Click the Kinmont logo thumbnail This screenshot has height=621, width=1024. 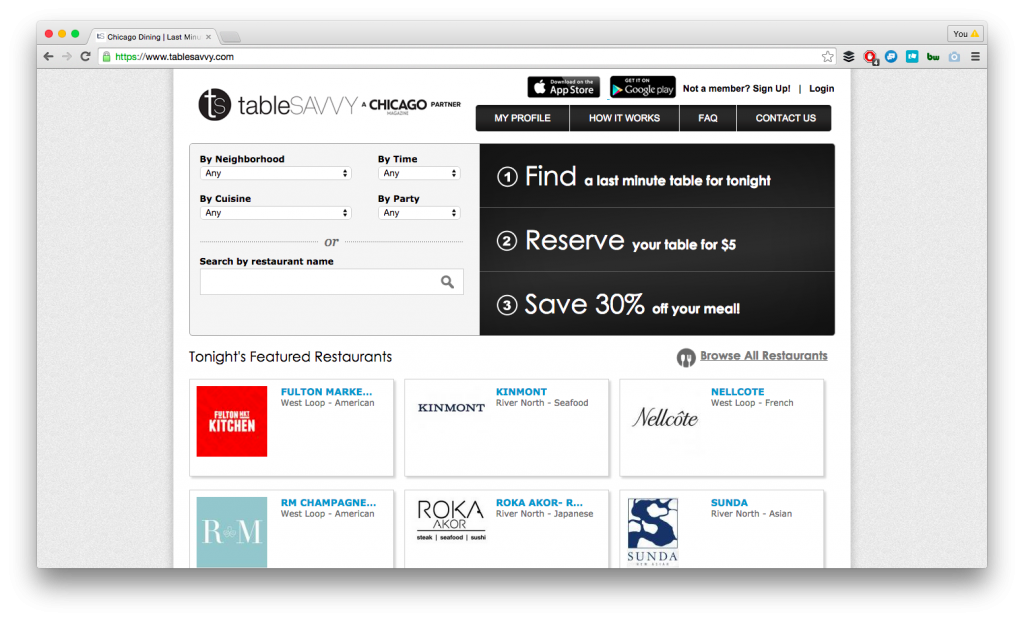[451, 407]
